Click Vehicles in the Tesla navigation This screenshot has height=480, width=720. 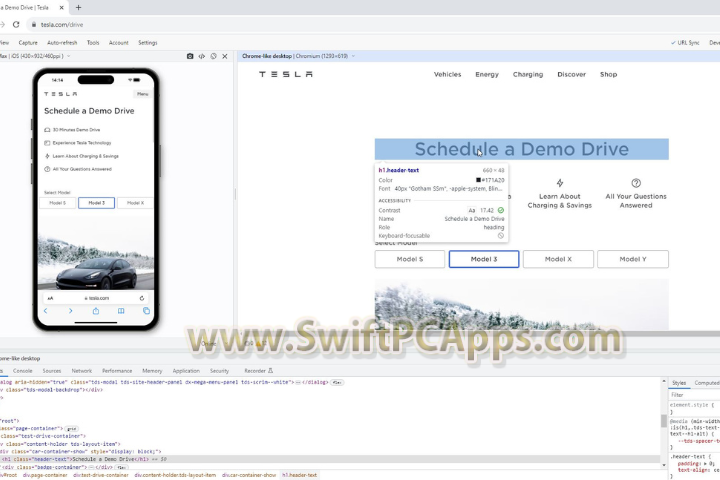pos(448,74)
